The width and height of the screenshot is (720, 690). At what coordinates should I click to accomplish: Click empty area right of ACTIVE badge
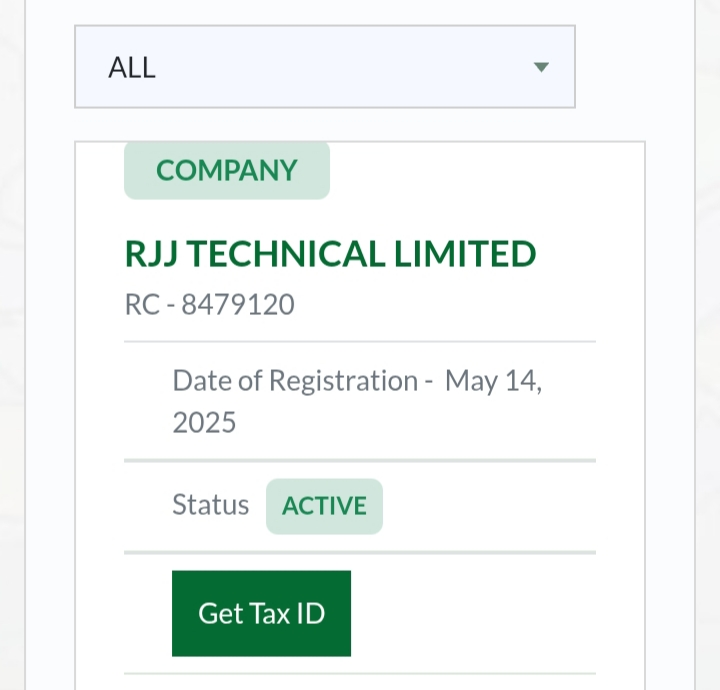(x=489, y=506)
